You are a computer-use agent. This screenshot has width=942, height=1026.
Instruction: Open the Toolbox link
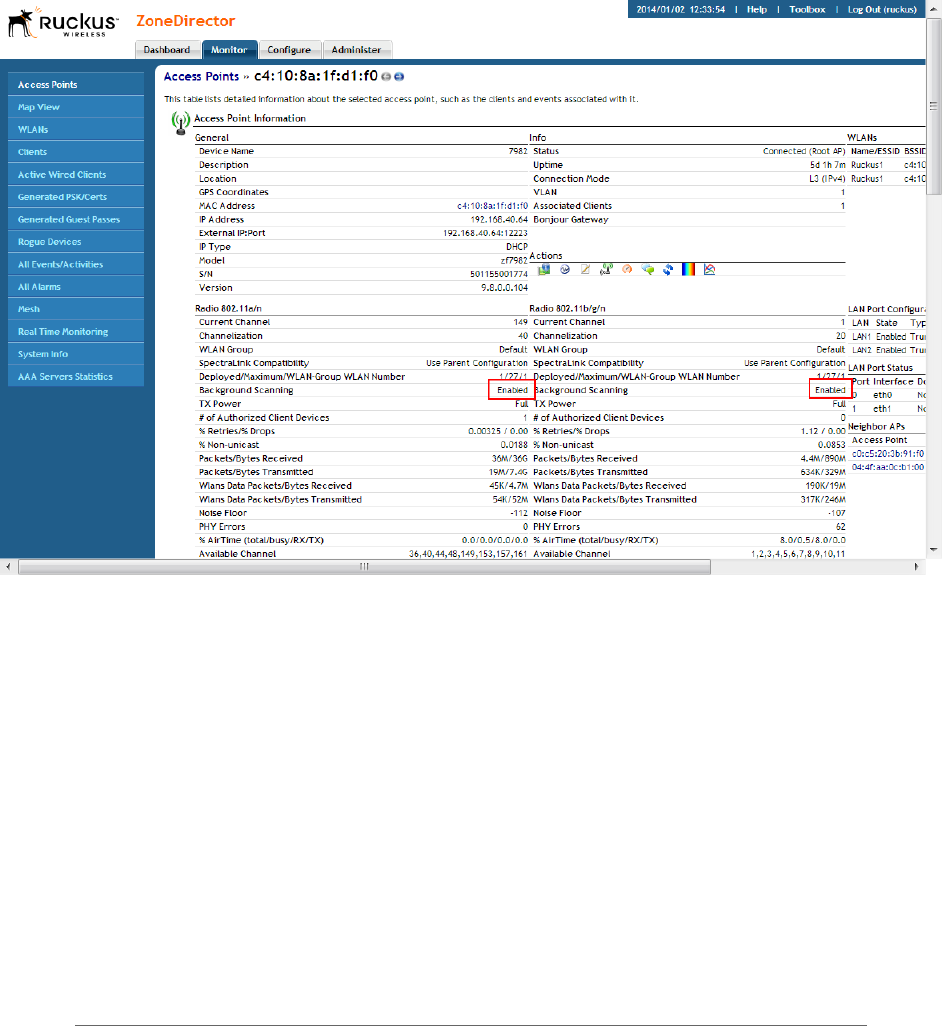[807, 9]
